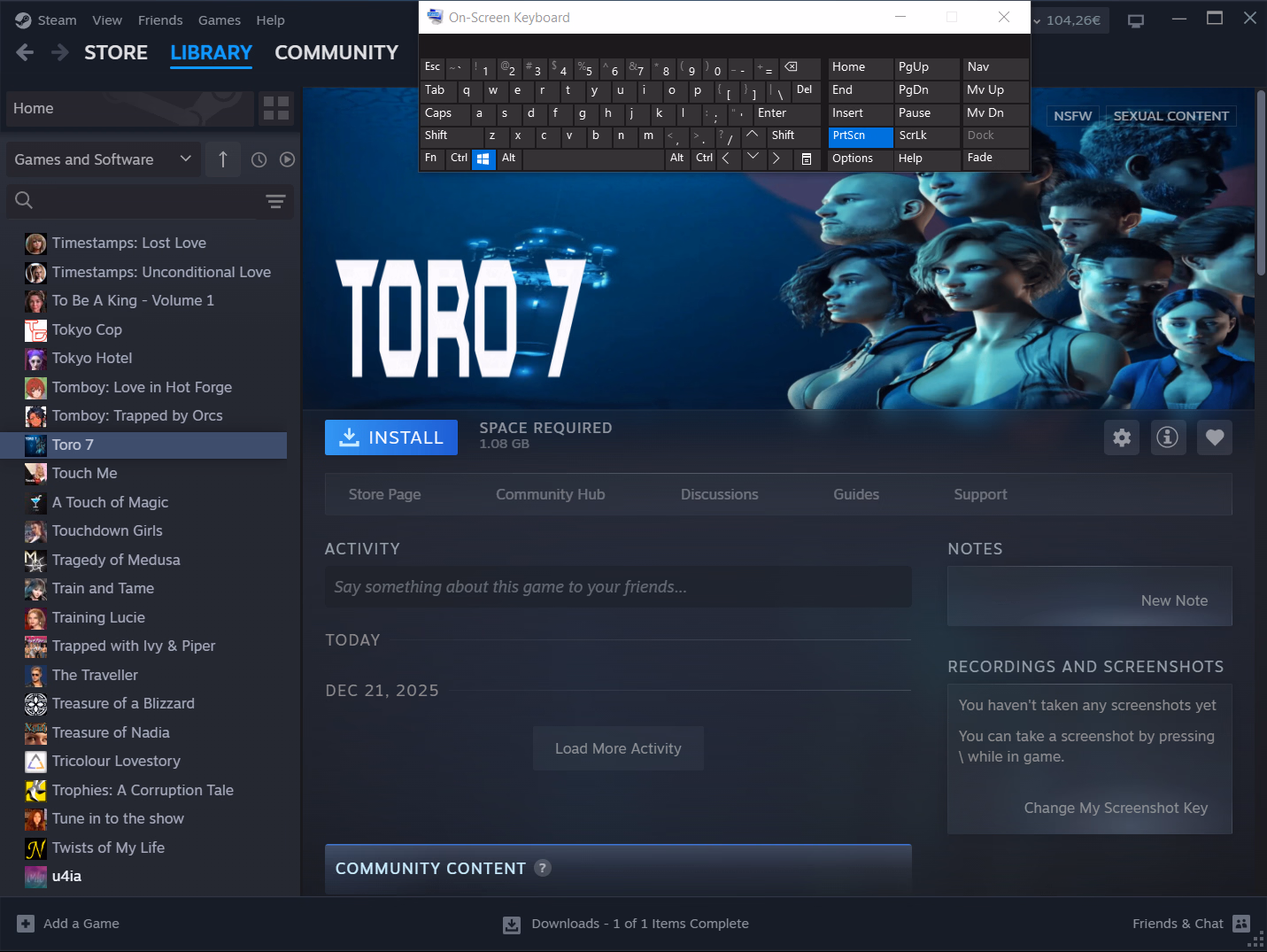The height and width of the screenshot is (952, 1267).
Task: Open the Downloads manager icon
Action: click(x=512, y=925)
